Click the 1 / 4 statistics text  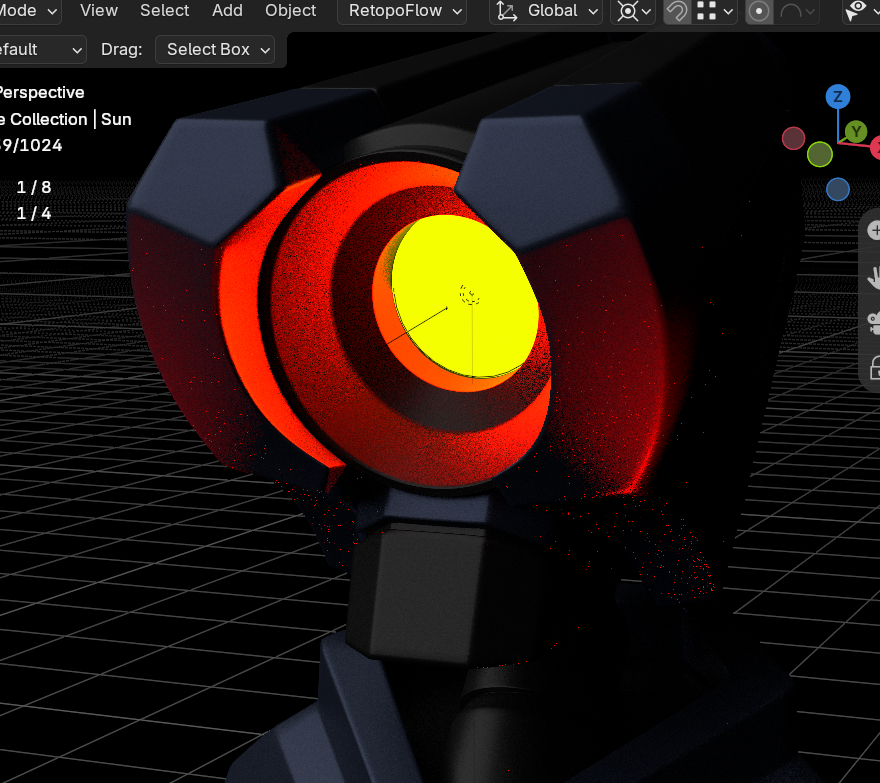coord(34,213)
